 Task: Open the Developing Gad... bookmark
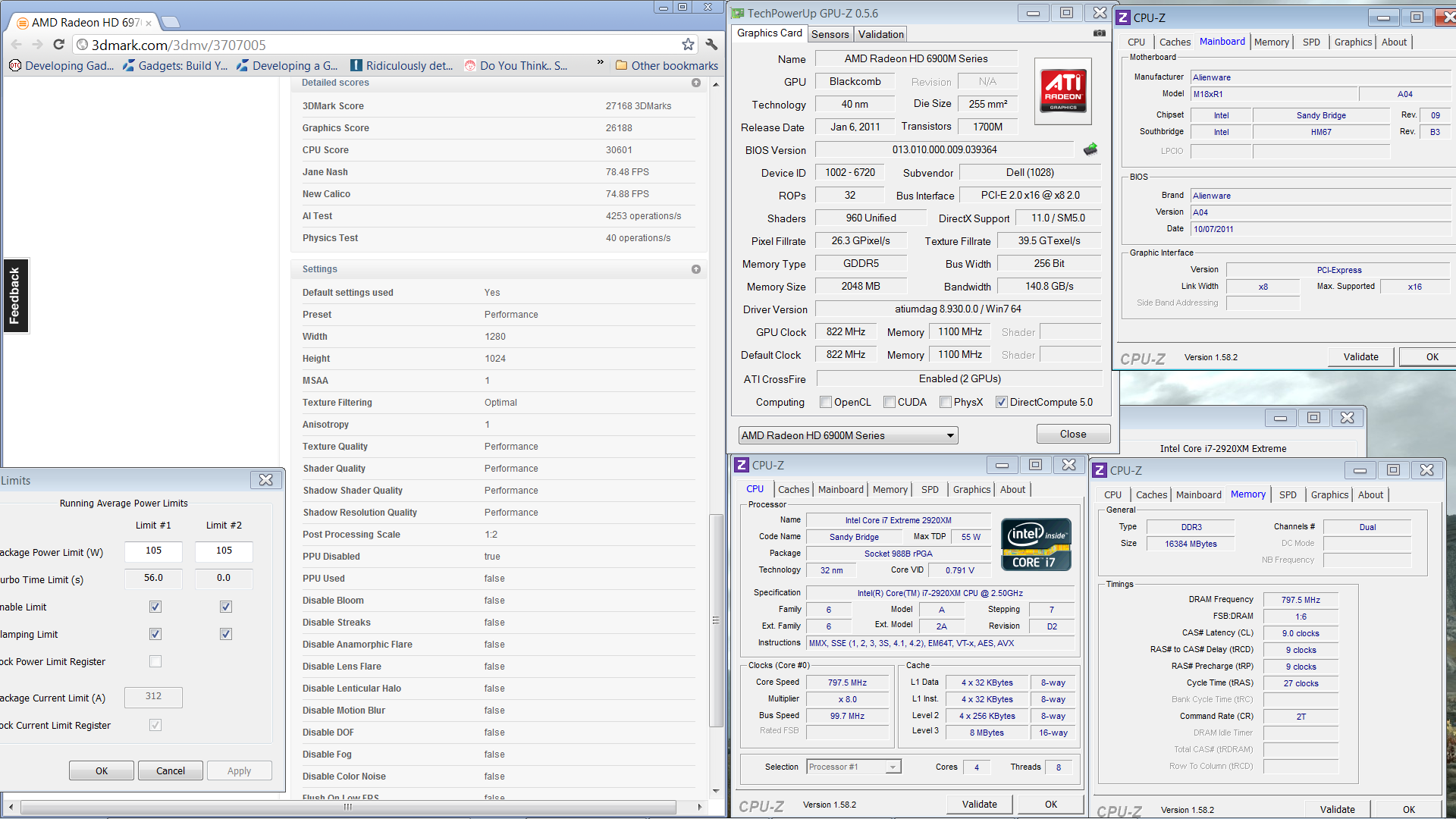point(61,66)
